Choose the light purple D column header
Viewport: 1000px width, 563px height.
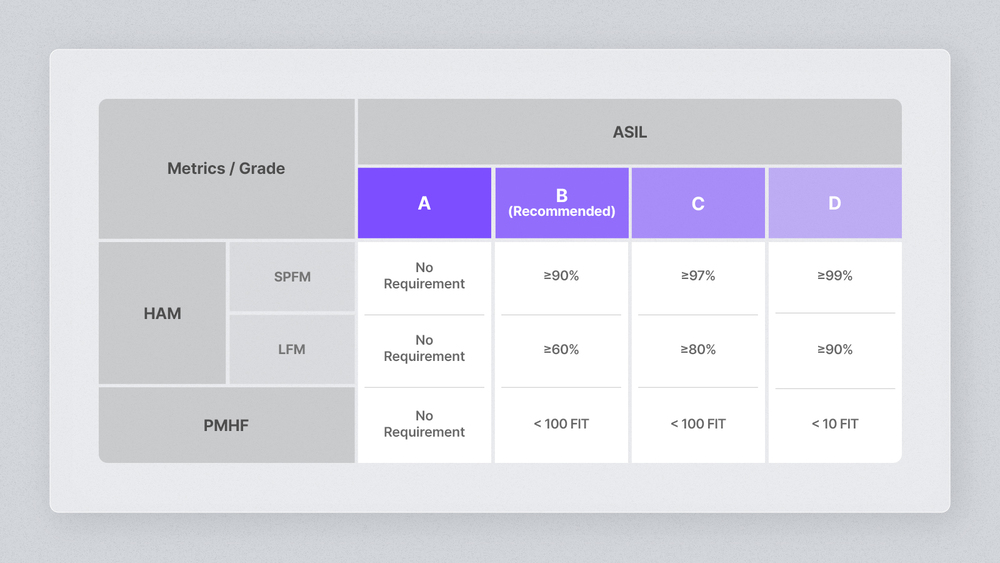tap(834, 203)
